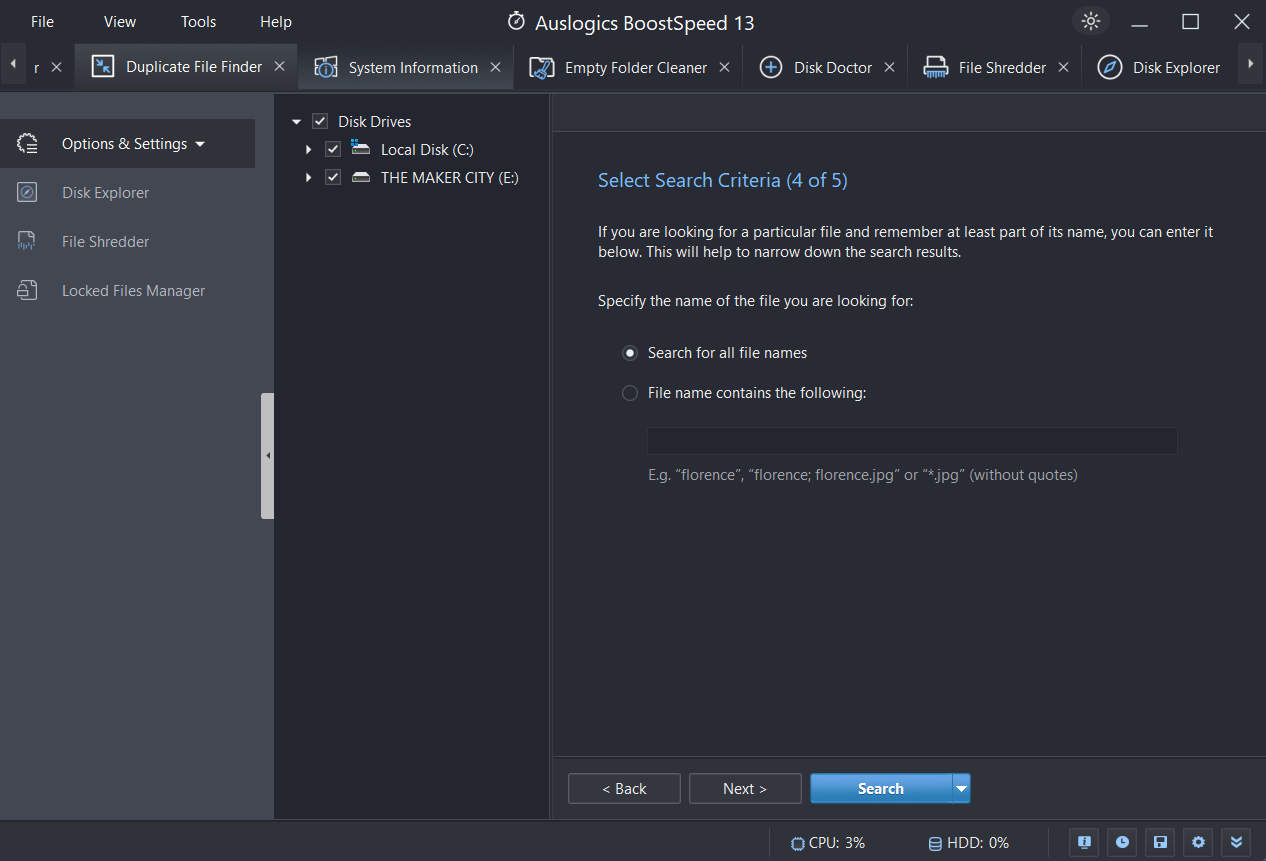The height and width of the screenshot is (861, 1266).
Task: Open the scheduler clock icon in status bar
Action: point(1122,842)
